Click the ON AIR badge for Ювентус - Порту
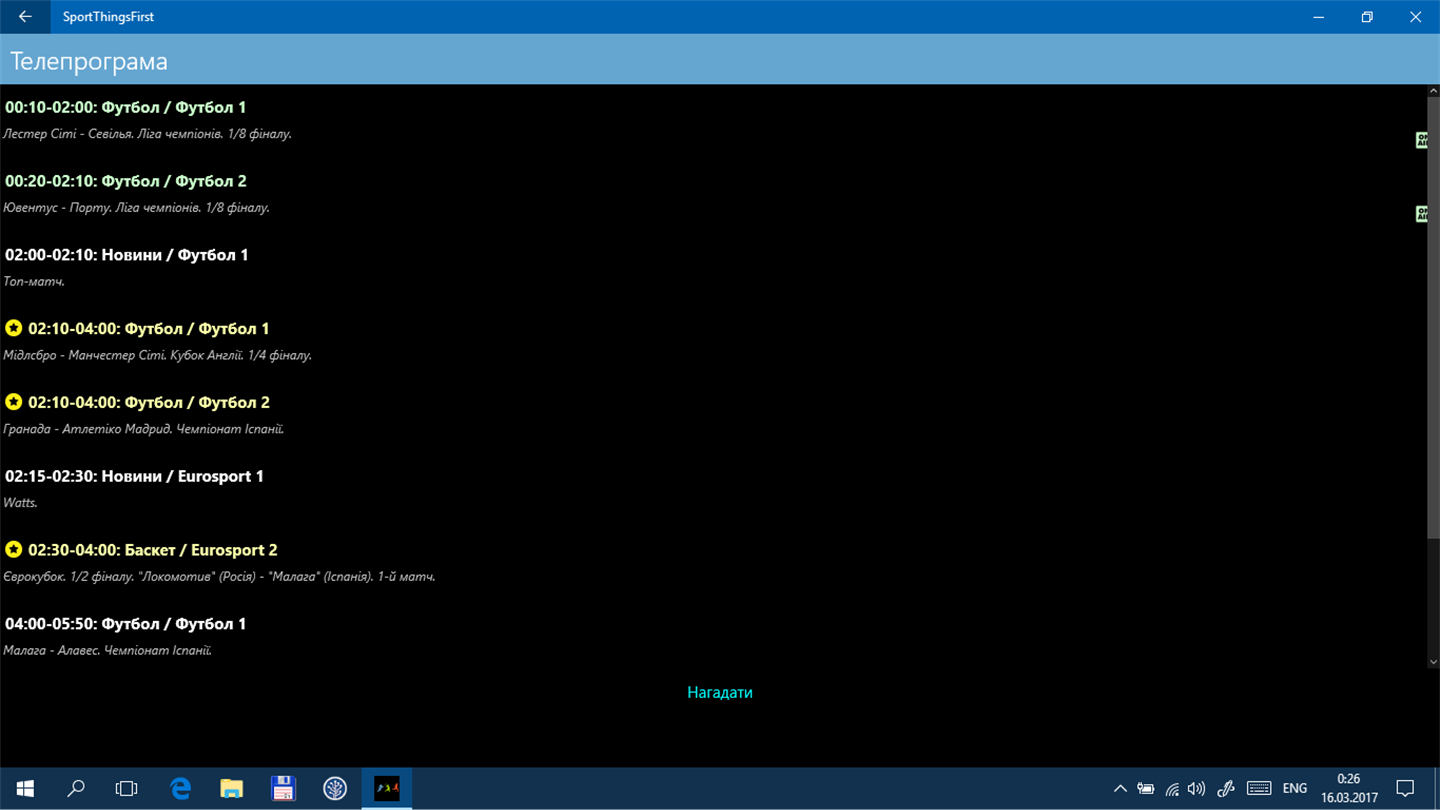 coord(1421,214)
